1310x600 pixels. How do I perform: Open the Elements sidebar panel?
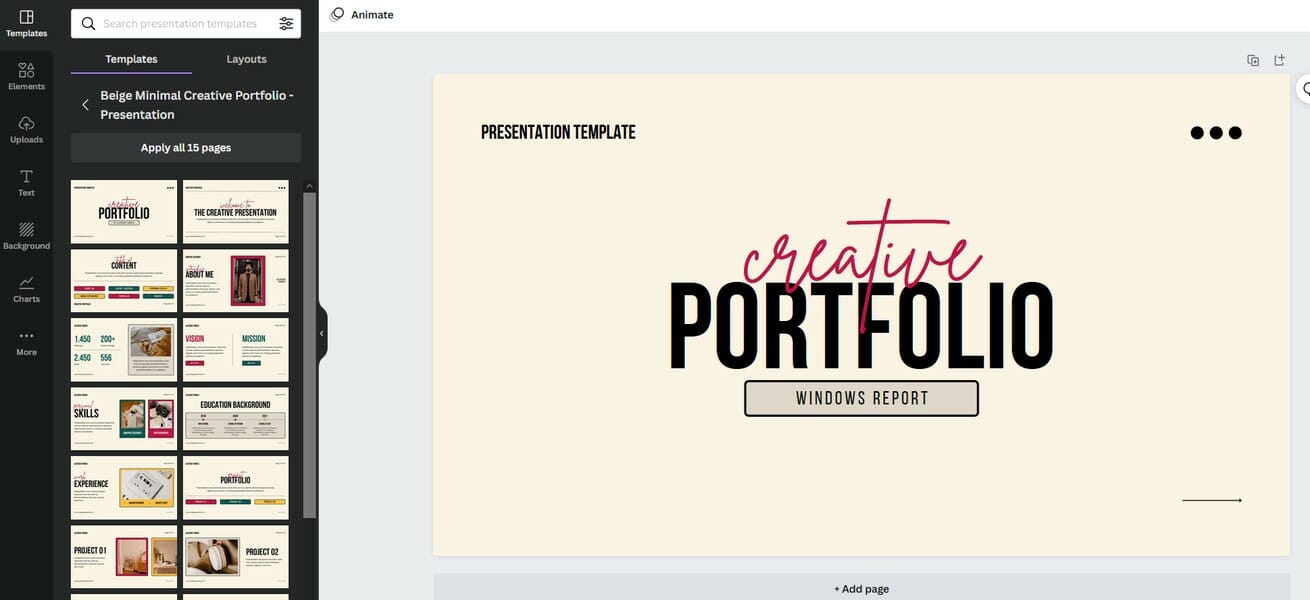pyautogui.click(x=26, y=77)
